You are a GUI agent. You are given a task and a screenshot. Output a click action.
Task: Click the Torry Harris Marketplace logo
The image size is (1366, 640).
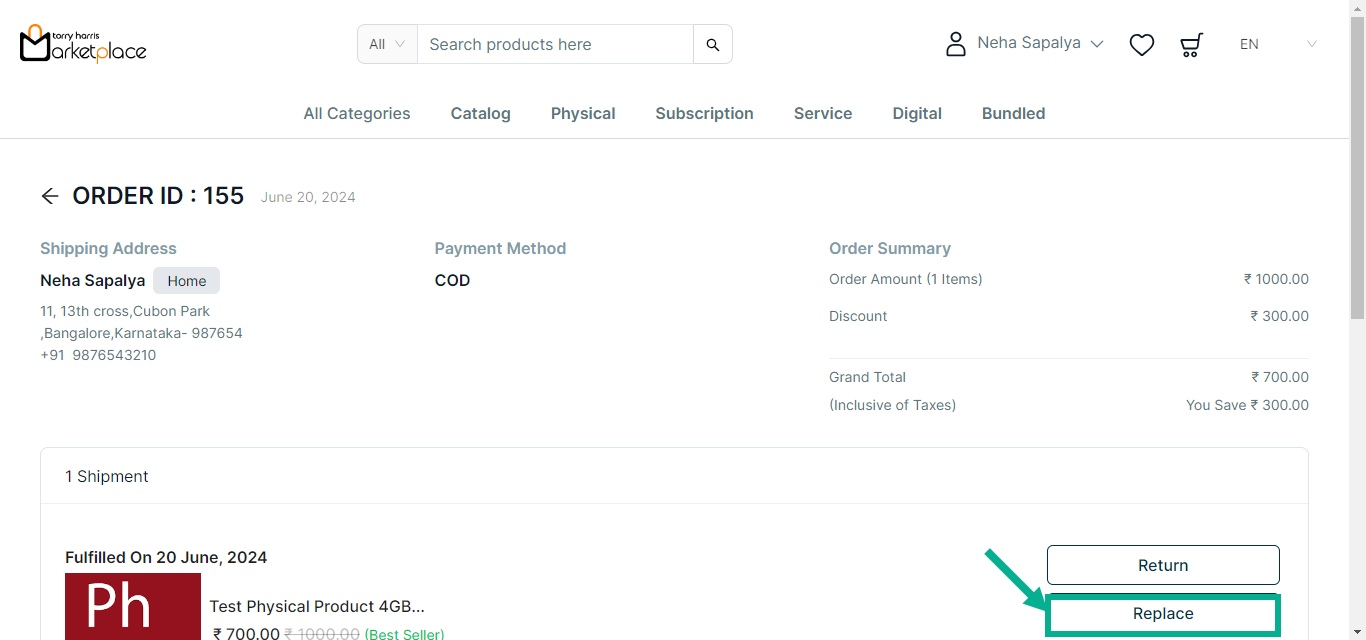pos(83,44)
